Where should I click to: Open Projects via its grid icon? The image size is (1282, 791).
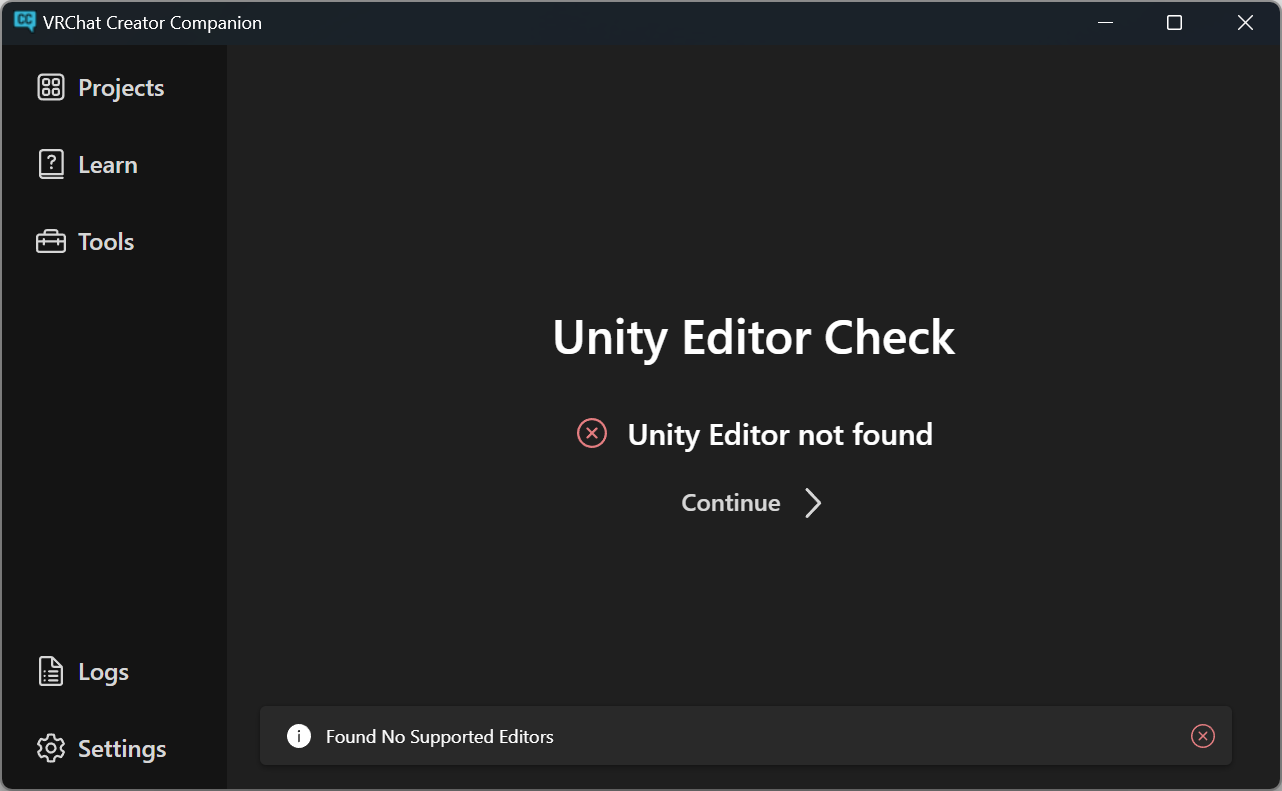point(51,88)
